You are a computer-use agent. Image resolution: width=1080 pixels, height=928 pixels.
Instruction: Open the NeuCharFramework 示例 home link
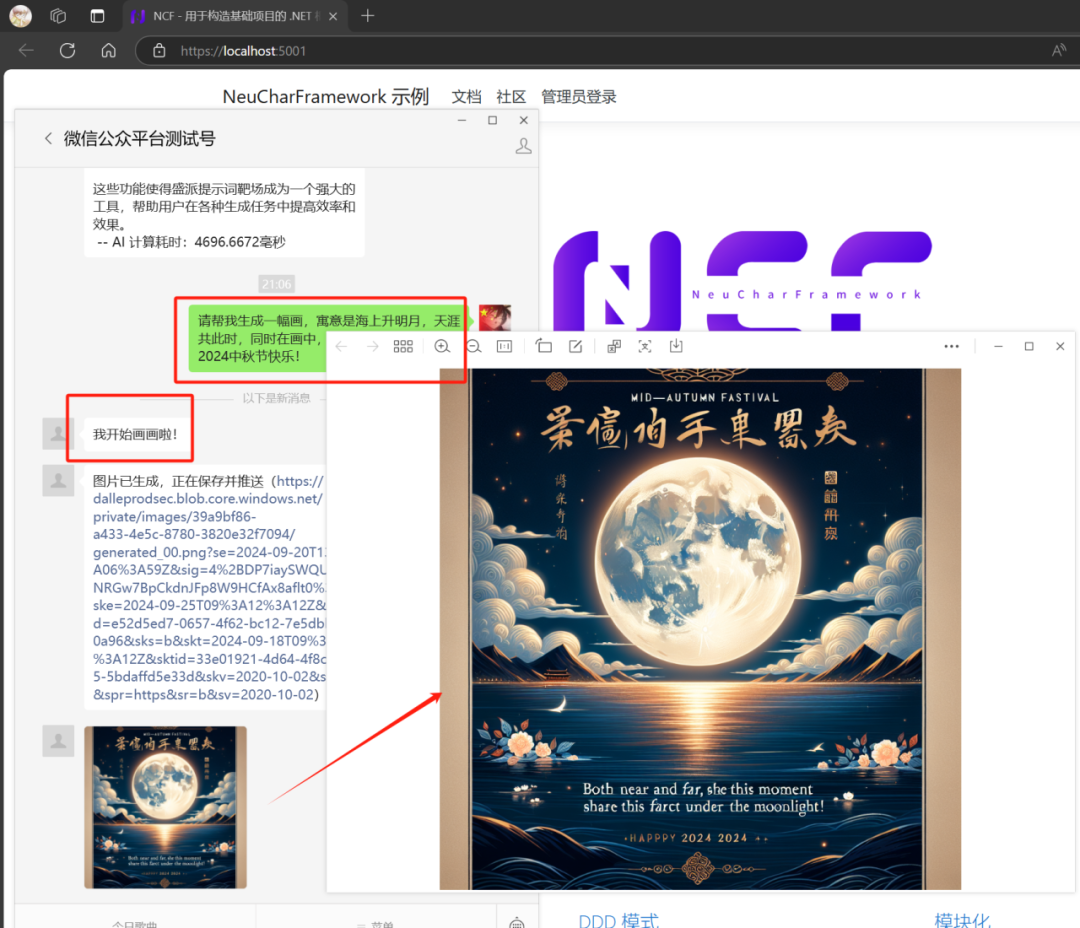pos(325,96)
